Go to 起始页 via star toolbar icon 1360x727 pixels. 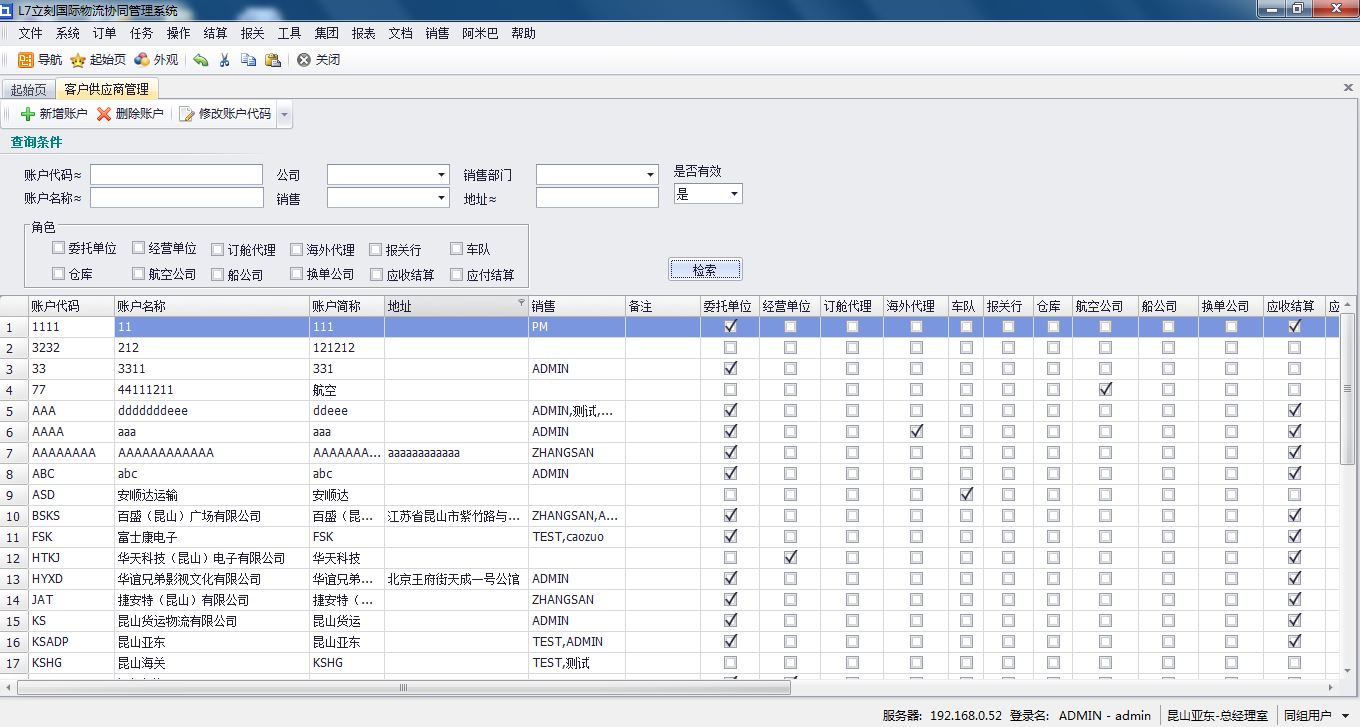click(98, 60)
